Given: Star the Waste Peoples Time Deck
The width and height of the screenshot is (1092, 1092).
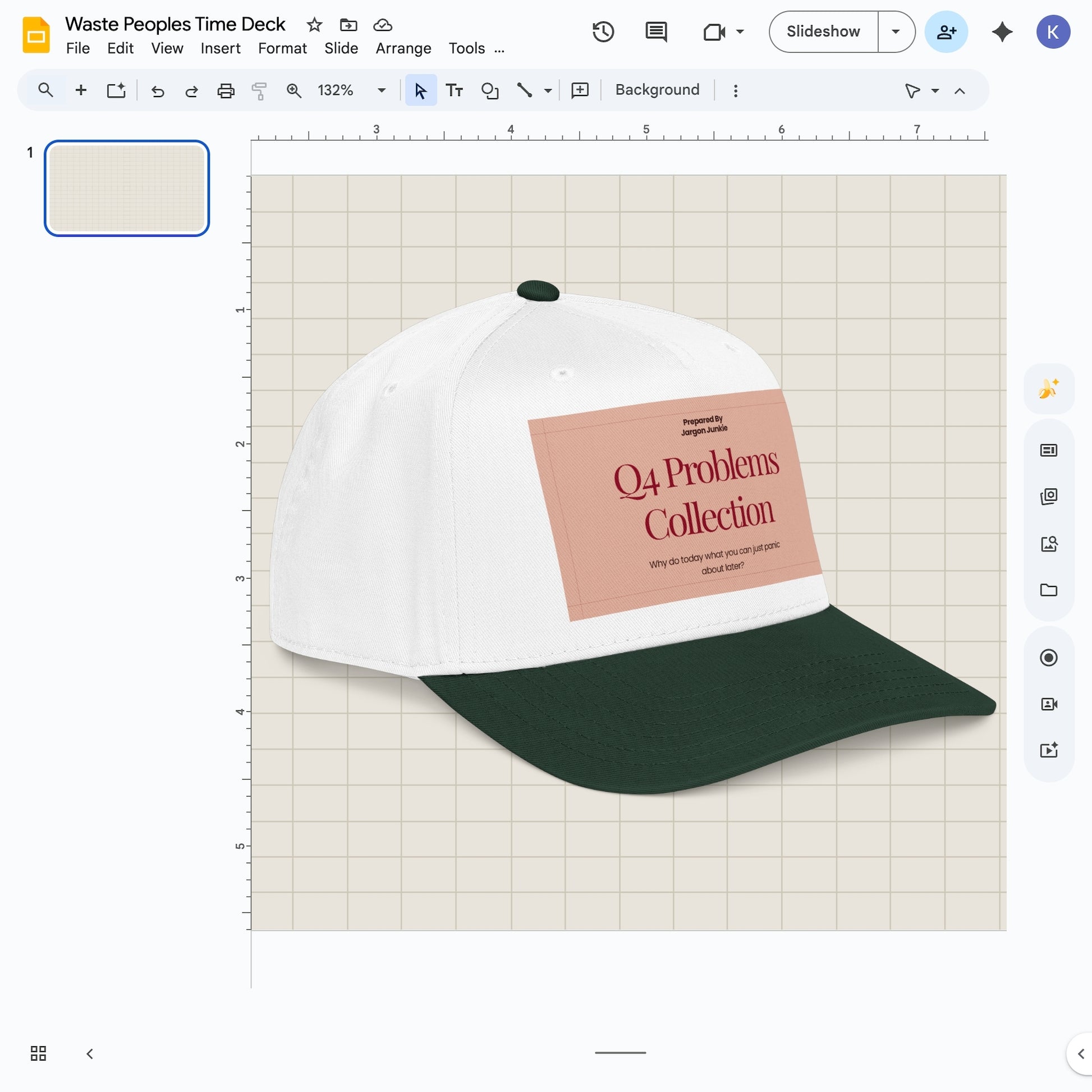Looking at the screenshot, I should click(x=314, y=25).
